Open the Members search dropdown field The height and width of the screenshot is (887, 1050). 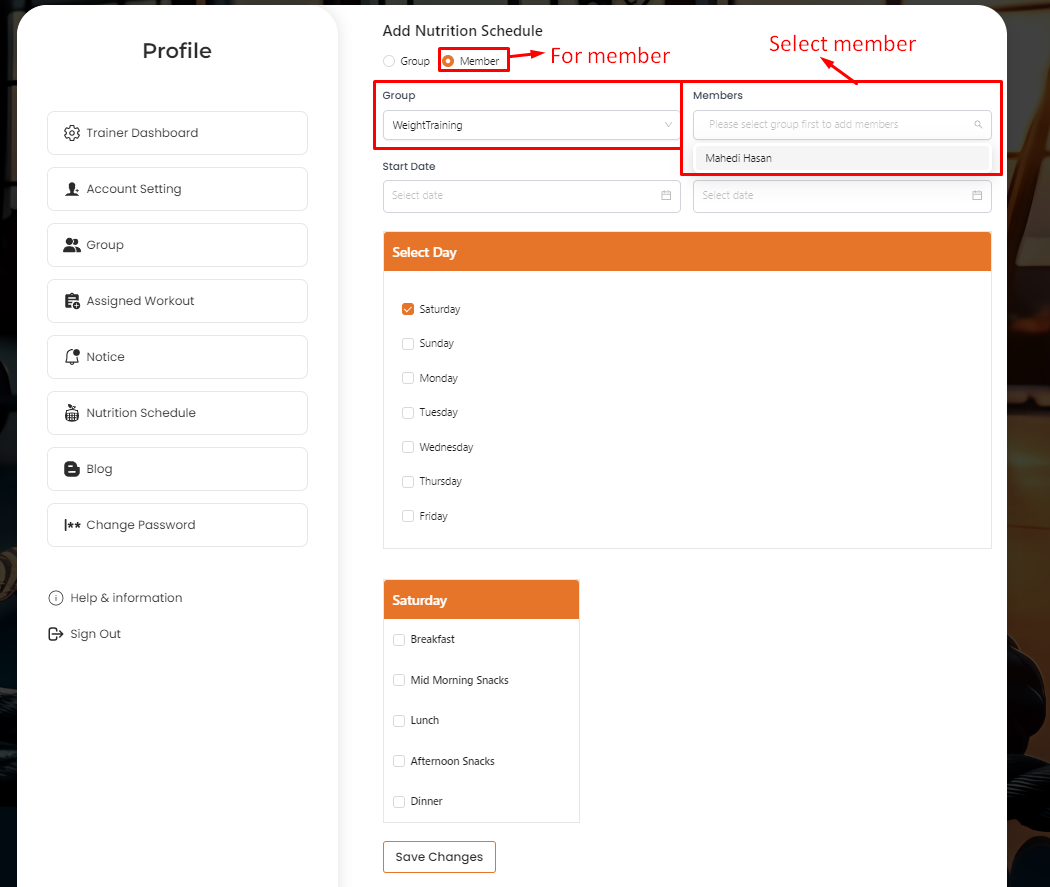click(840, 125)
